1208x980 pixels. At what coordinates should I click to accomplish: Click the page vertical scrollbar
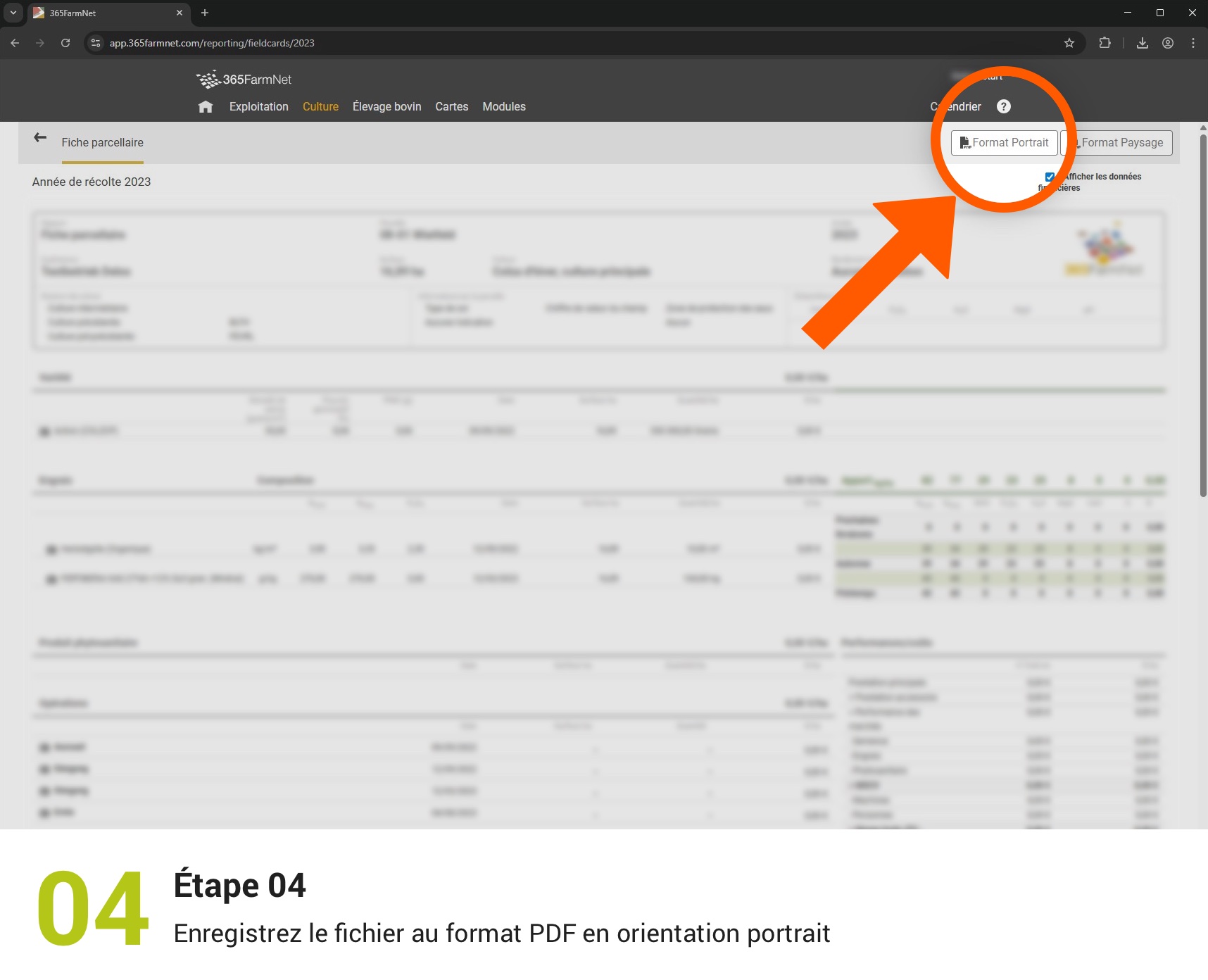pyautogui.click(x=1203, y=317)
